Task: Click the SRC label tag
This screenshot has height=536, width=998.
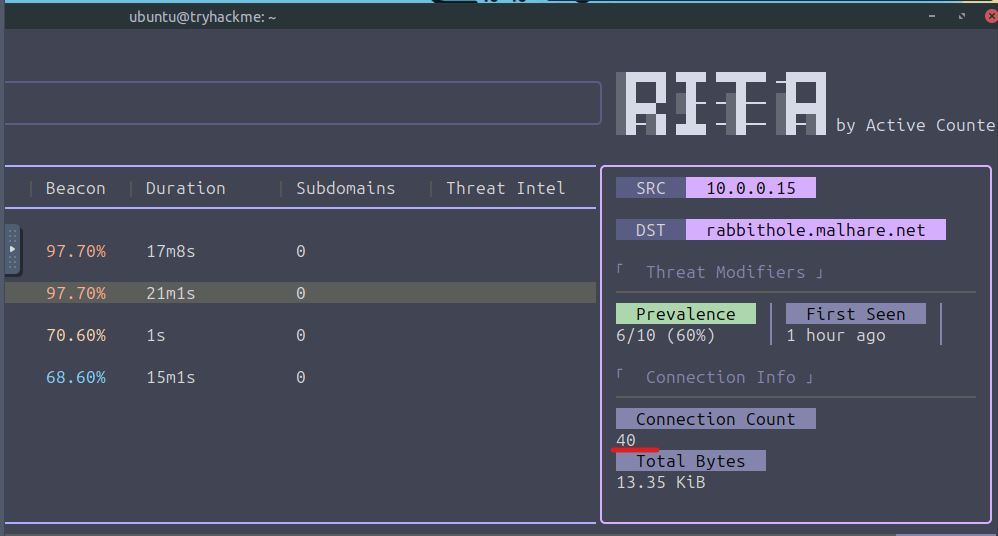Action: coord(650,188)
